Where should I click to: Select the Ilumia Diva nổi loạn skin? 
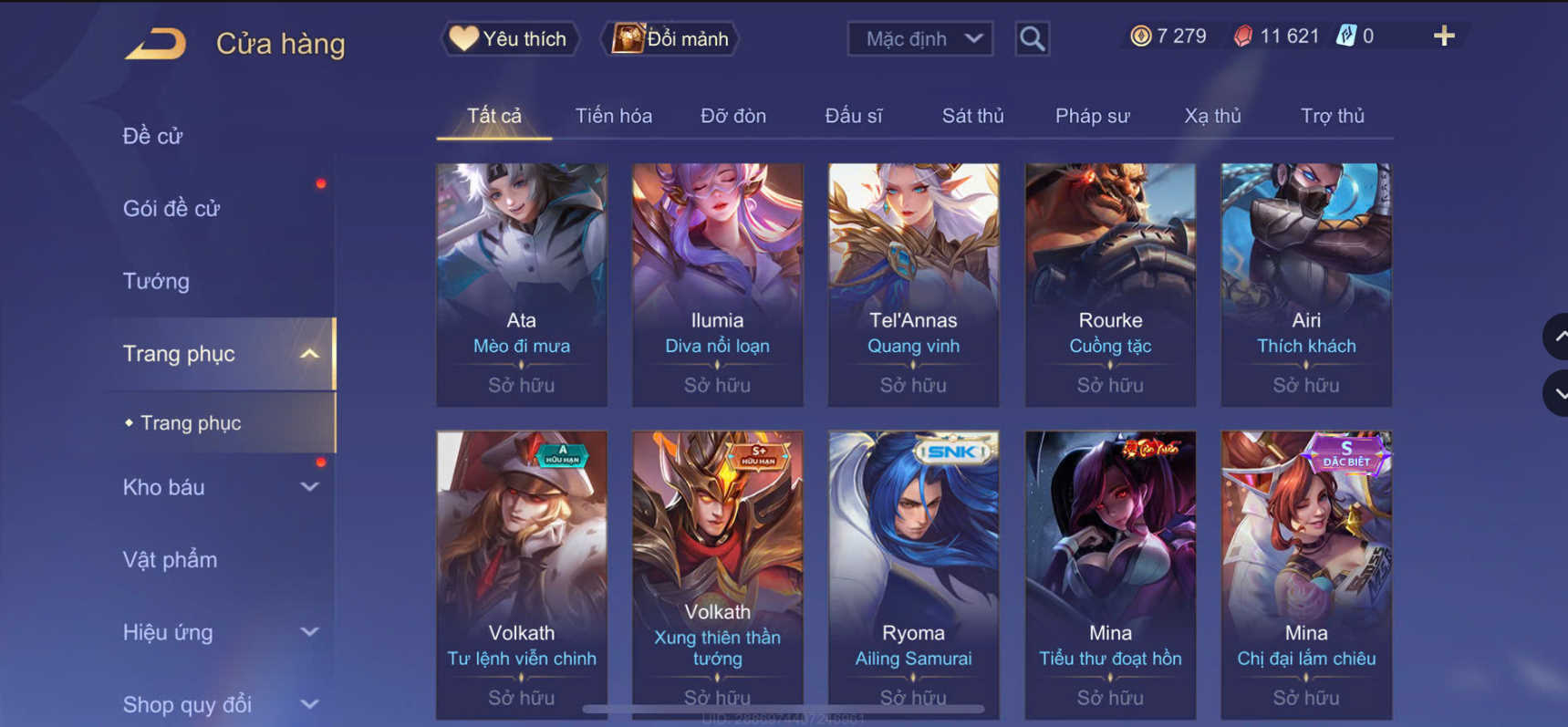coord(718,285)
